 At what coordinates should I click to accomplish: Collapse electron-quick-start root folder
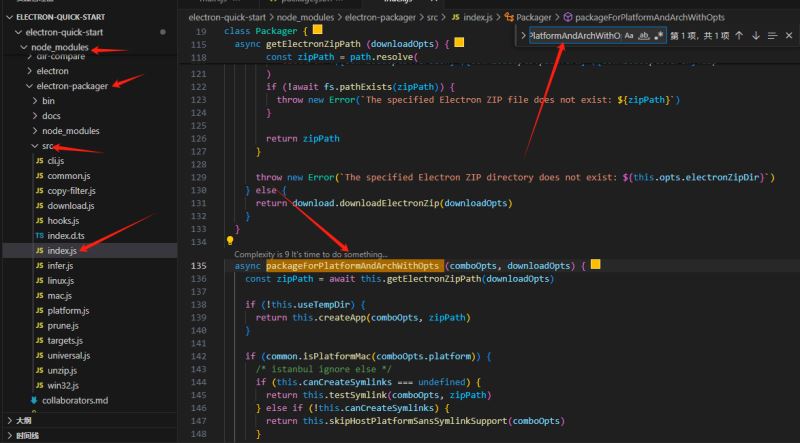(x=19, y=32)
